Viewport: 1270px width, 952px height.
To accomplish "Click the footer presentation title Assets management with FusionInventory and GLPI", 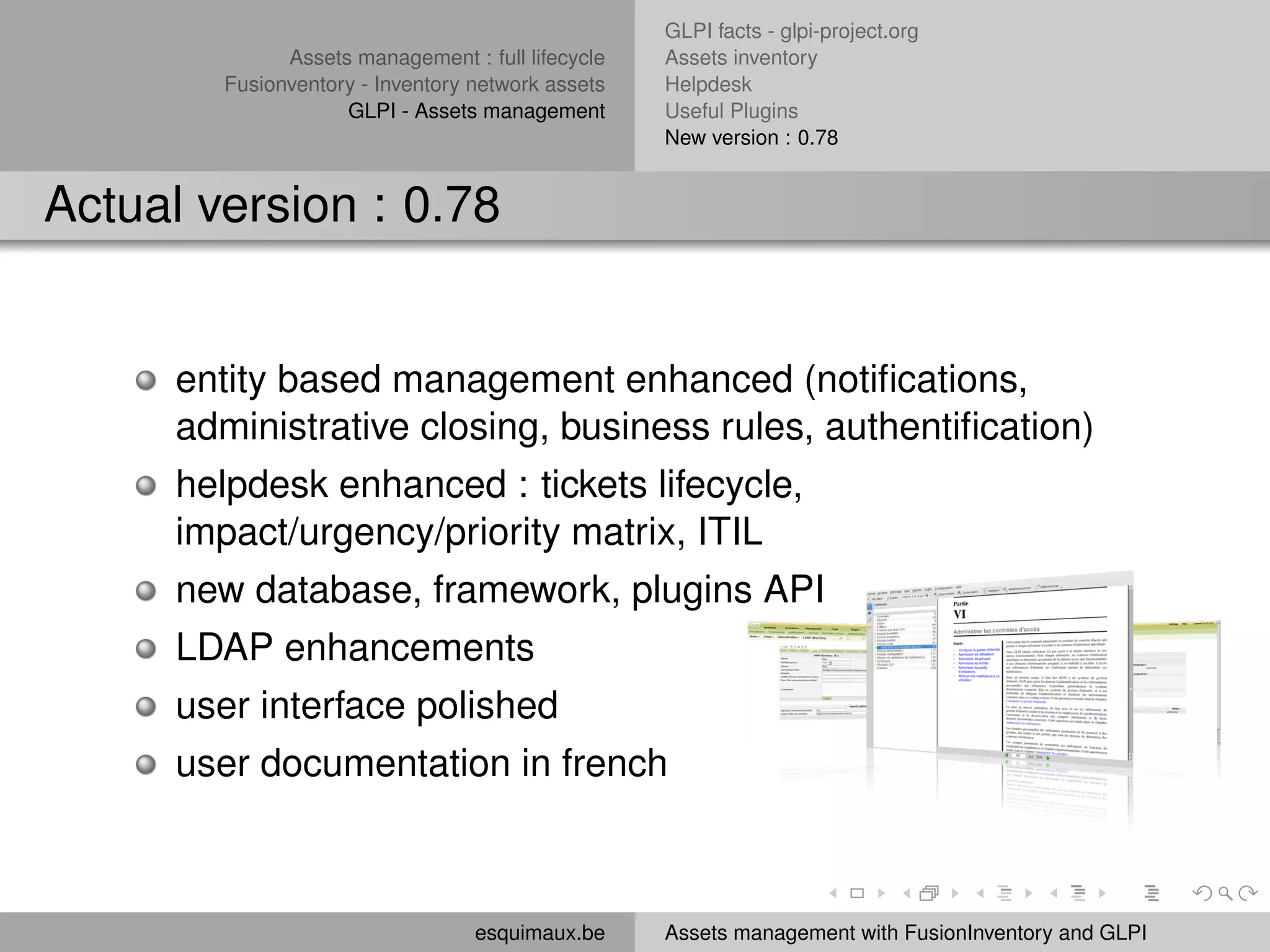I will pos(905,933).
